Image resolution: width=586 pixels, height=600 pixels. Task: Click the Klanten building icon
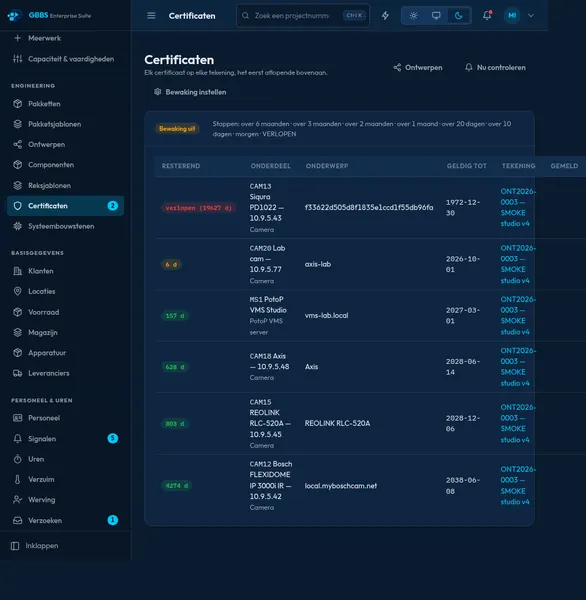pos(18,271)
